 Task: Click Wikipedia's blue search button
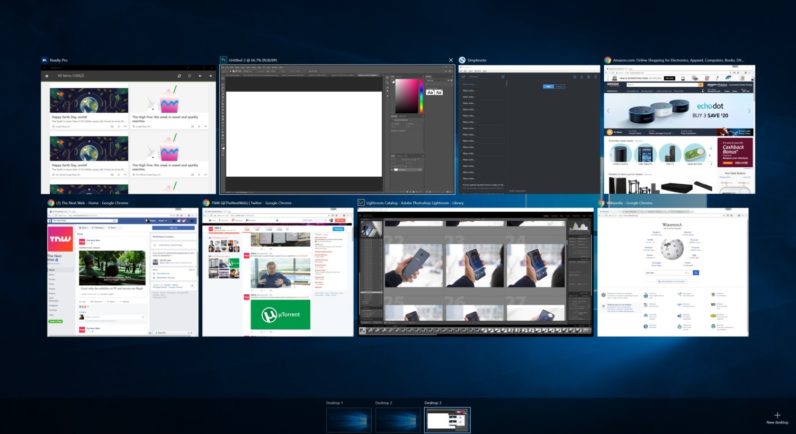click(695, 273)
